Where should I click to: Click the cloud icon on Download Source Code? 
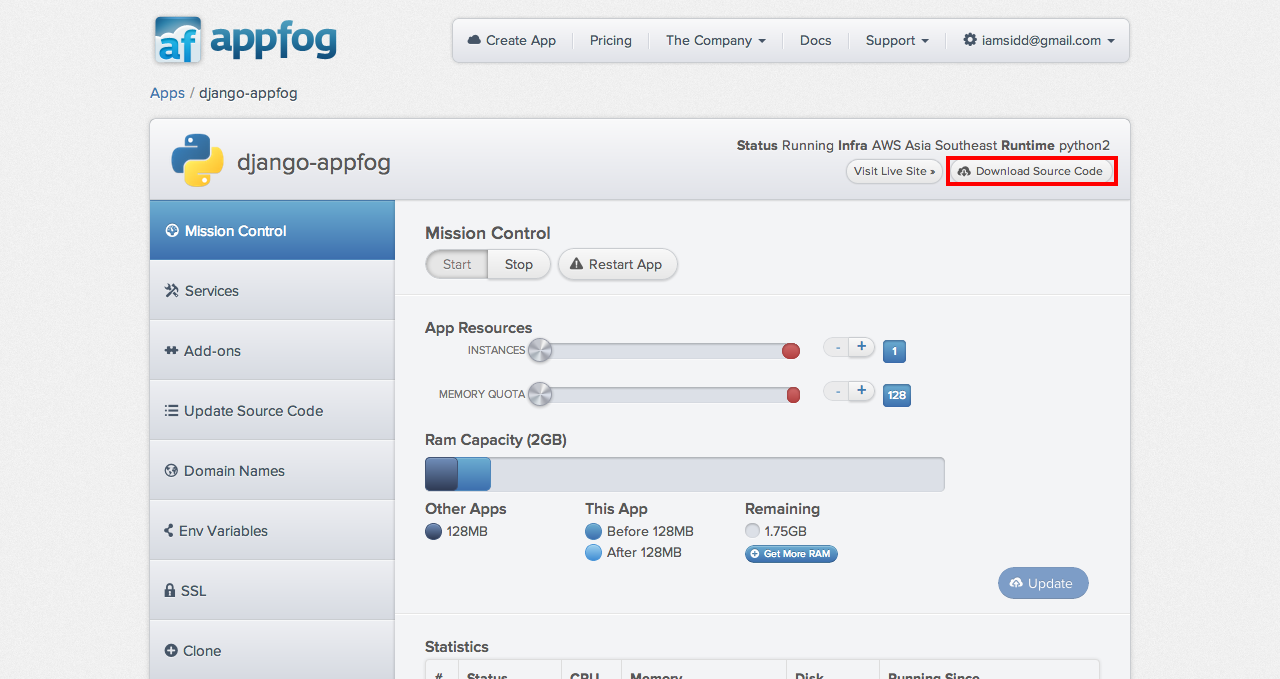click(964, 171)
